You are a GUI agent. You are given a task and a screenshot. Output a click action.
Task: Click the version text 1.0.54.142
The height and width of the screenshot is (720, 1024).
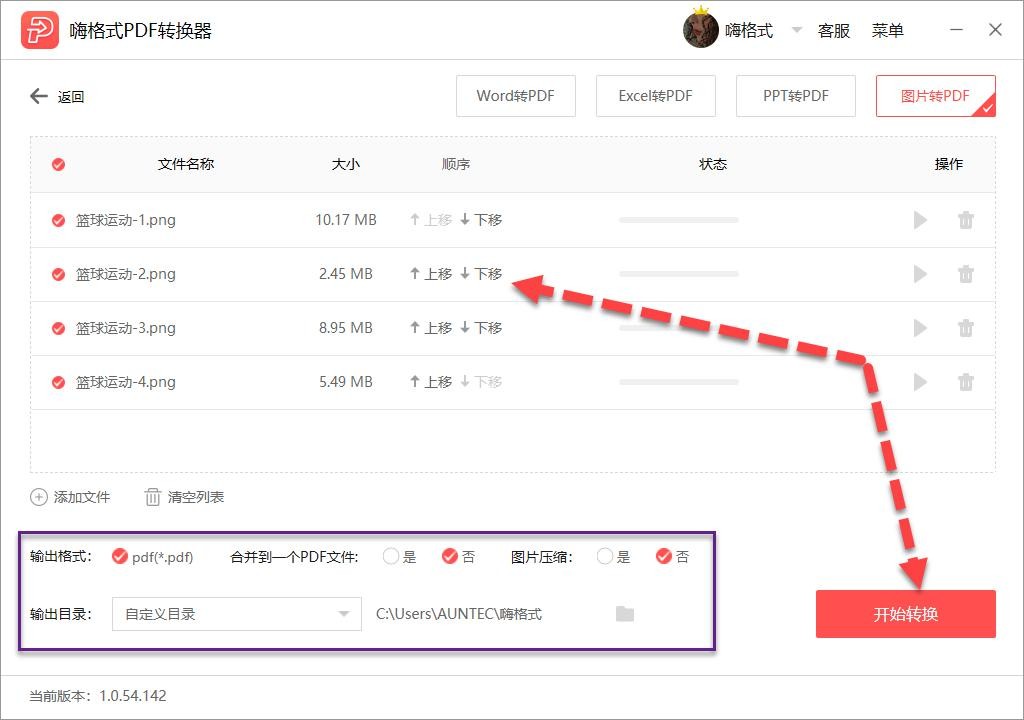(x=133, y=696)
